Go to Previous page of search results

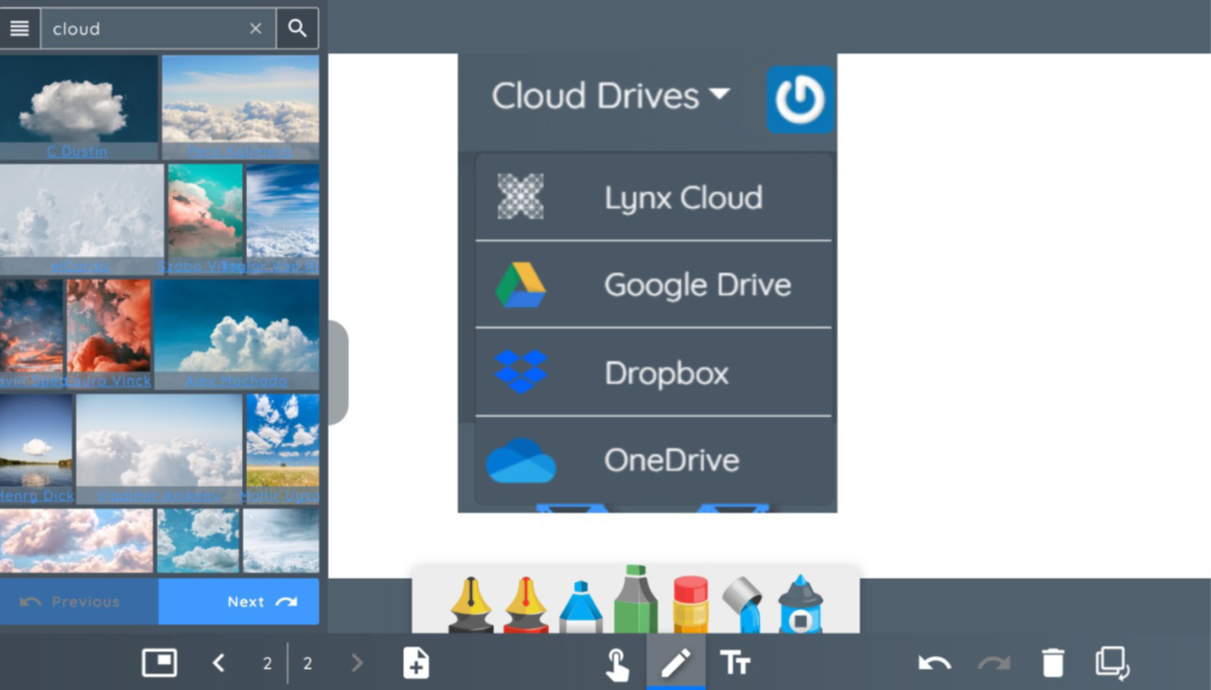click(x=79, y=601)
